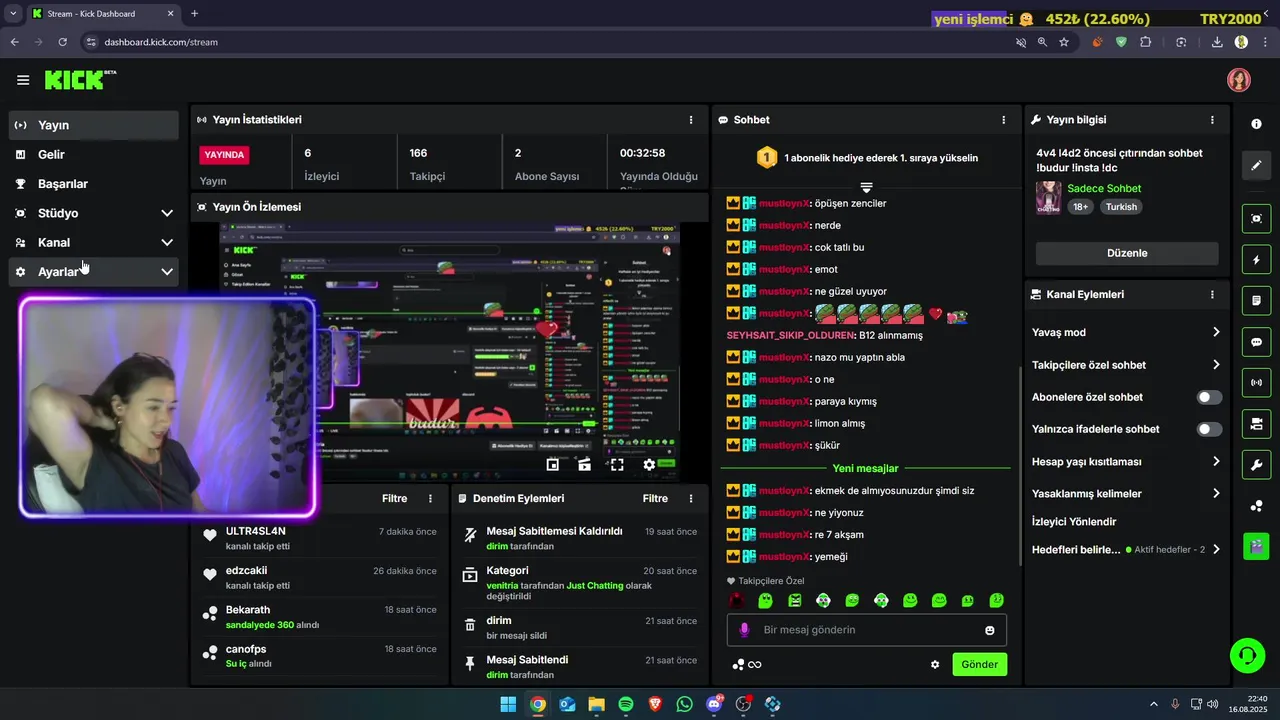Open the info icon in the right rail
Image resolution: width=1280 pixels, height=720 pixels.
tap(1256, 123)
